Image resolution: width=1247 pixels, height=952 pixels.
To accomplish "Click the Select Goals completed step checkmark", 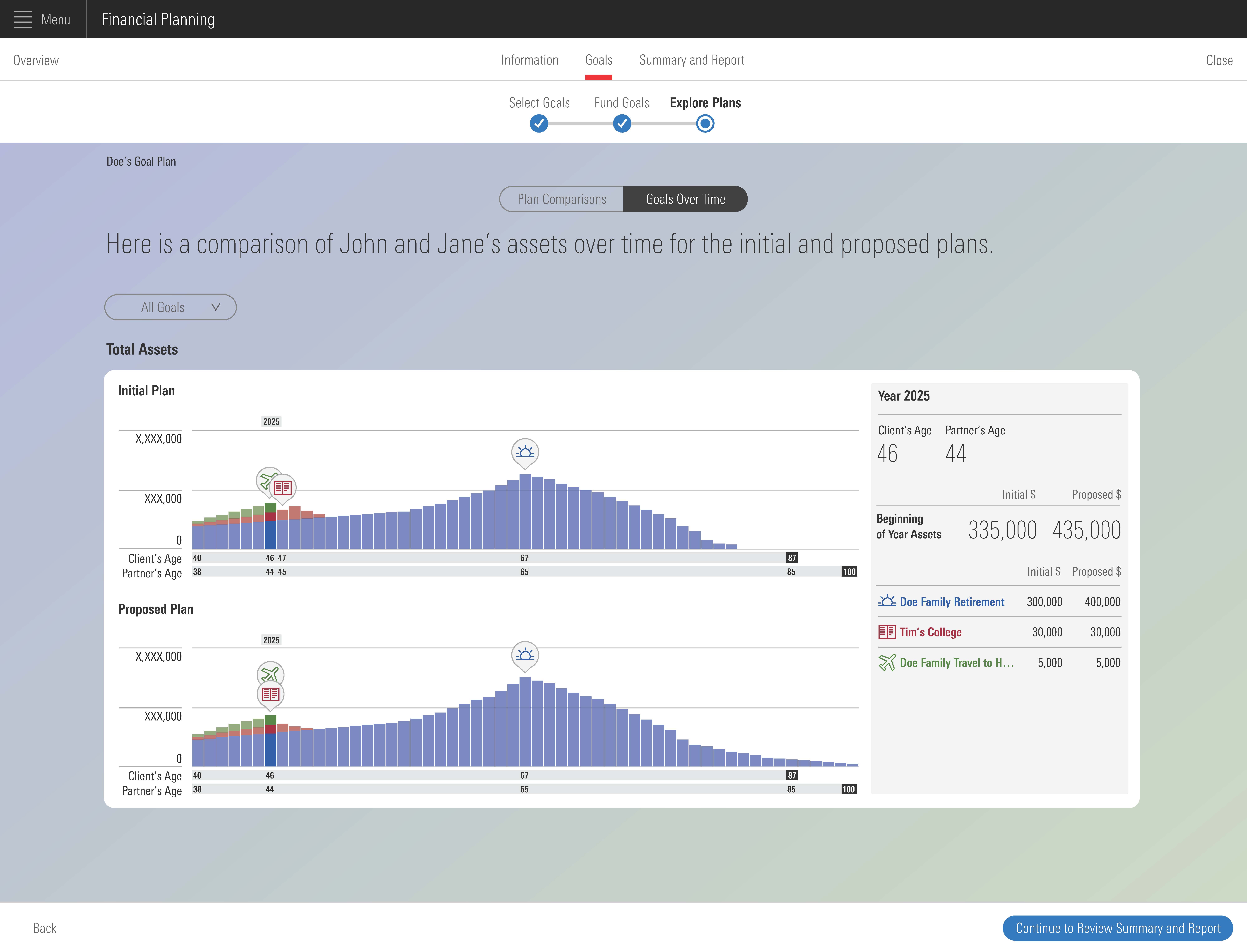I will [x=539, y=123].
